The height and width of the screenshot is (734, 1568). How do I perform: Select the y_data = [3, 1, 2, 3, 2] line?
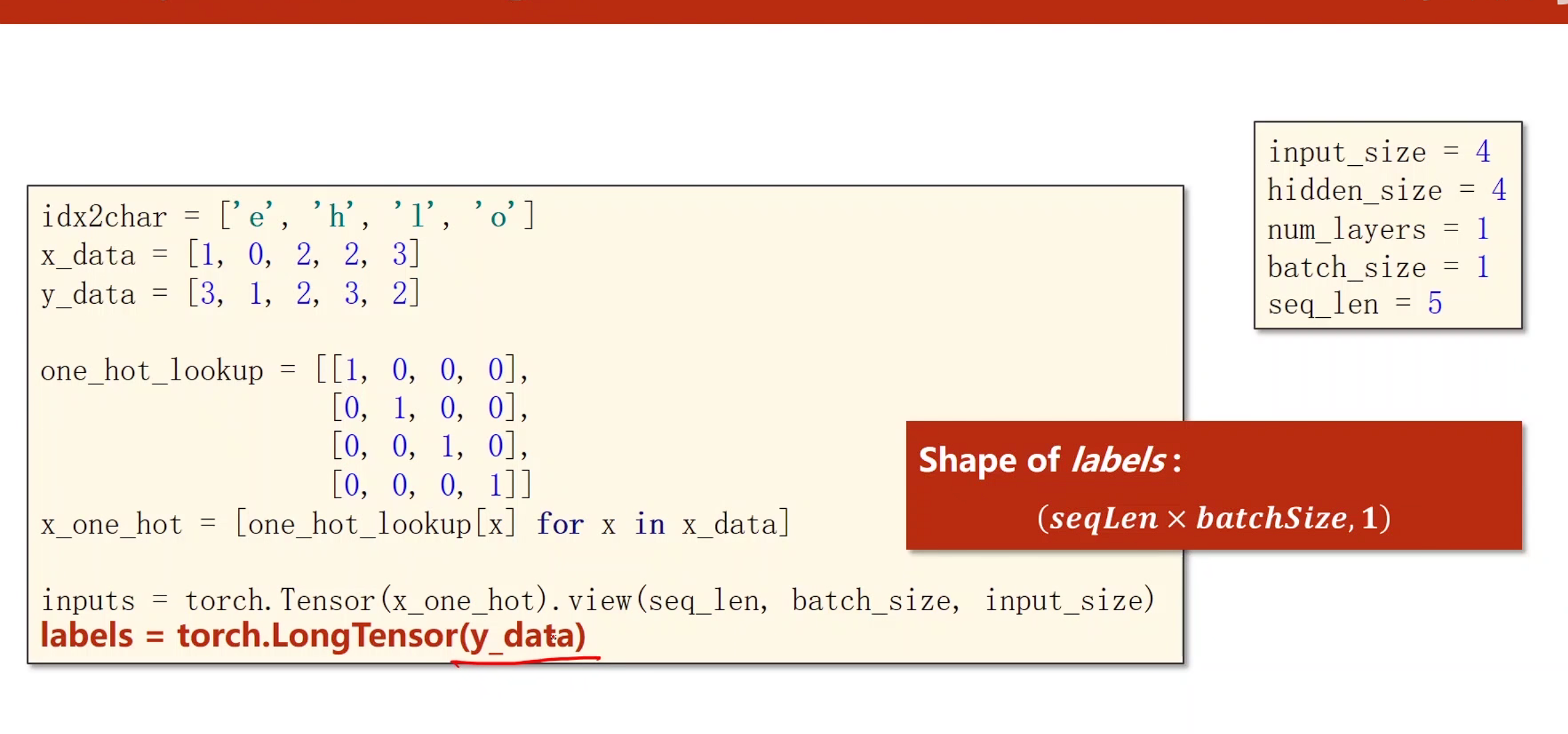click(x=231, y=293)
